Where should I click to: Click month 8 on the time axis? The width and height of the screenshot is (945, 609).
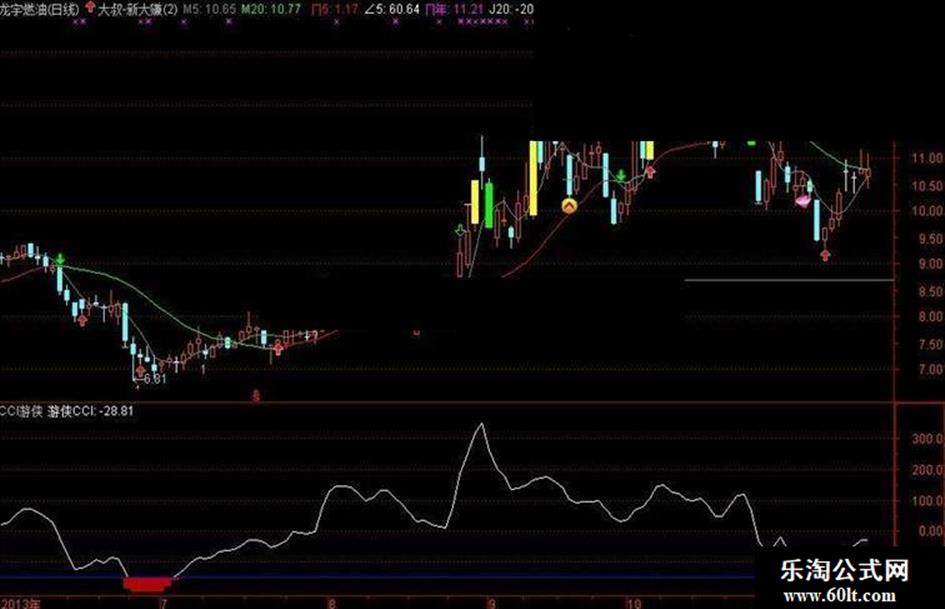(331, 603)
